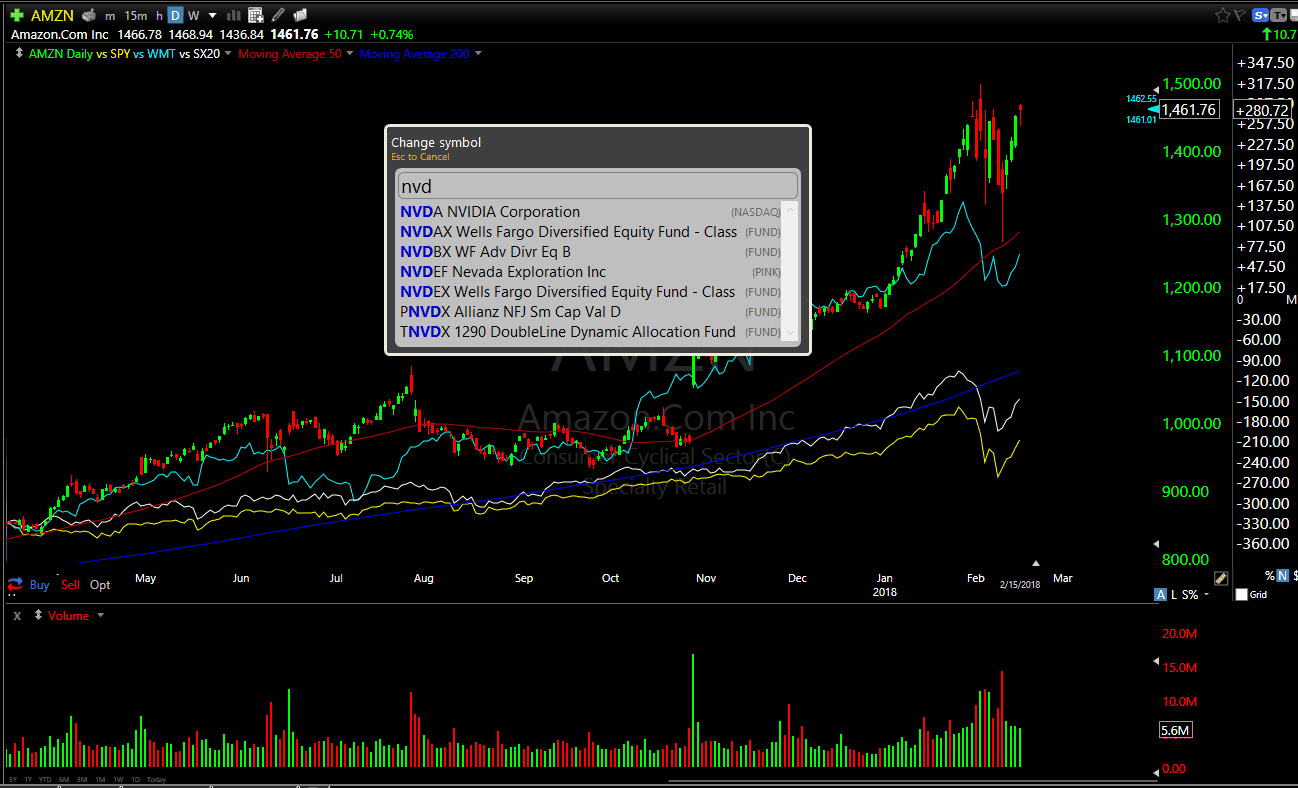Enable the Grid checkbox
This screenshot has height=788, width=1298.
[1242, 595]
